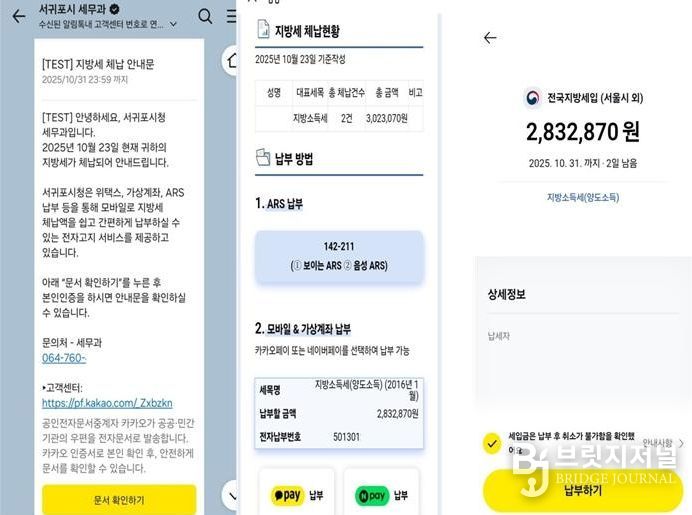Tap the scroll-down arrow circle in chat
Screen dimensions: 692x515
(229, 496)
